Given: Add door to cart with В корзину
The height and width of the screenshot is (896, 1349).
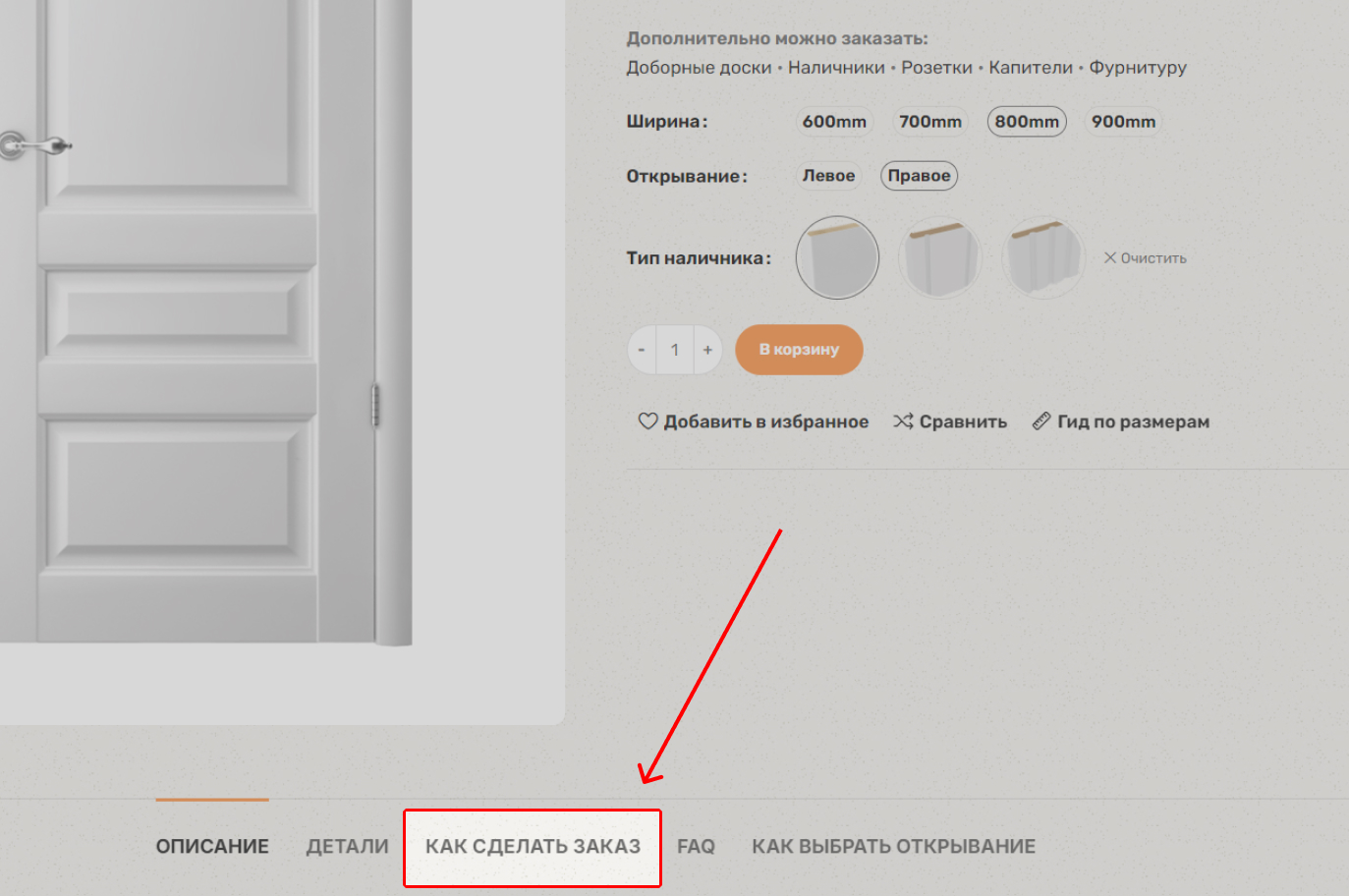Looking at the screenshot, I should tap(799, 350).
